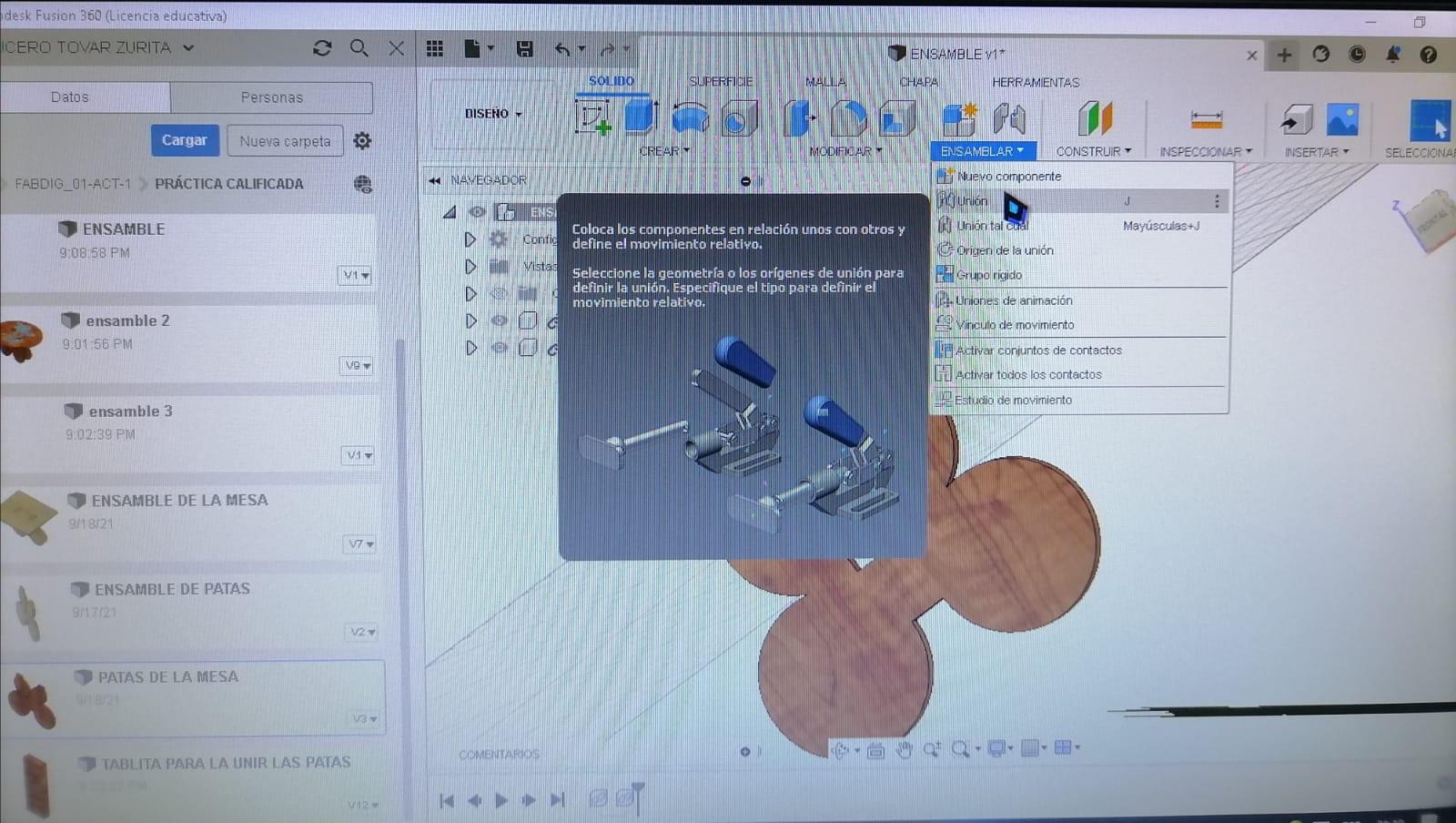The height and width of the screenshot is (823, 1456).
Task: Click the search icon in data panel
Action: pos(359,48)
